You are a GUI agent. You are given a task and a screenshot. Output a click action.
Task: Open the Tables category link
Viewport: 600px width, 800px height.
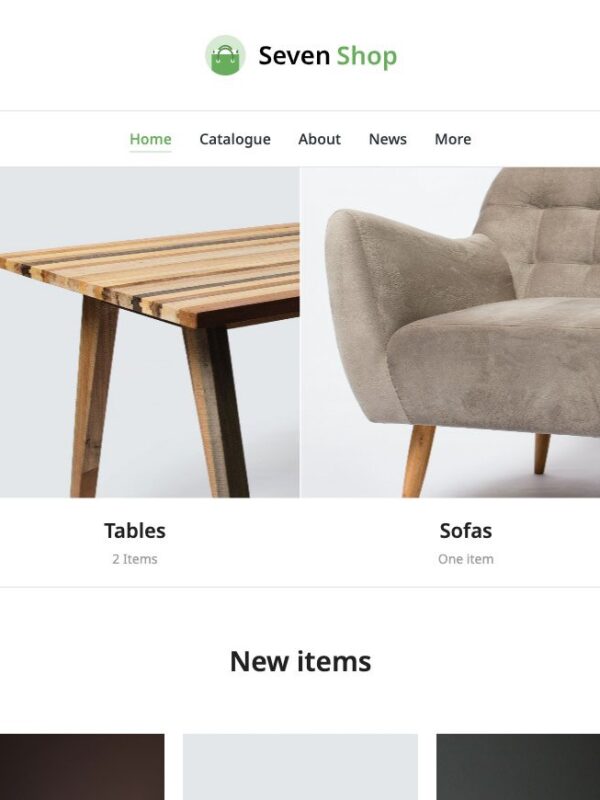(x=135, y=531)
